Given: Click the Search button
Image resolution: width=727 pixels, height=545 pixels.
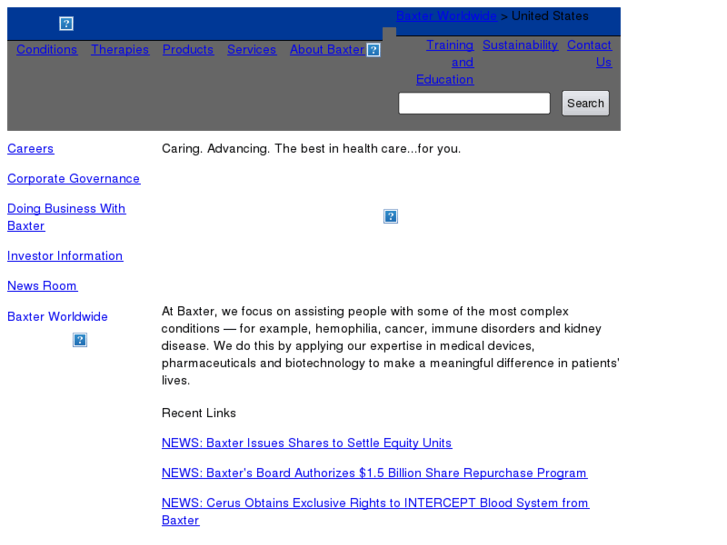Looking at the screenshot, I should coord(586,103).
